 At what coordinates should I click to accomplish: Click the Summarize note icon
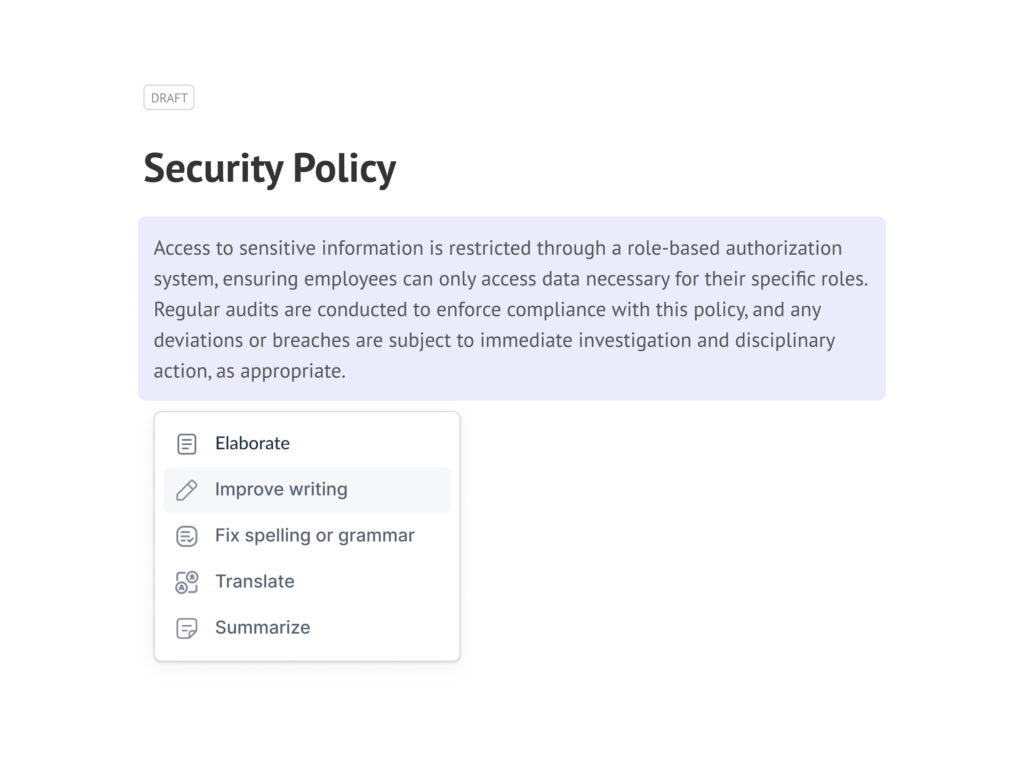pyautogui.click(x=187, y=628)
